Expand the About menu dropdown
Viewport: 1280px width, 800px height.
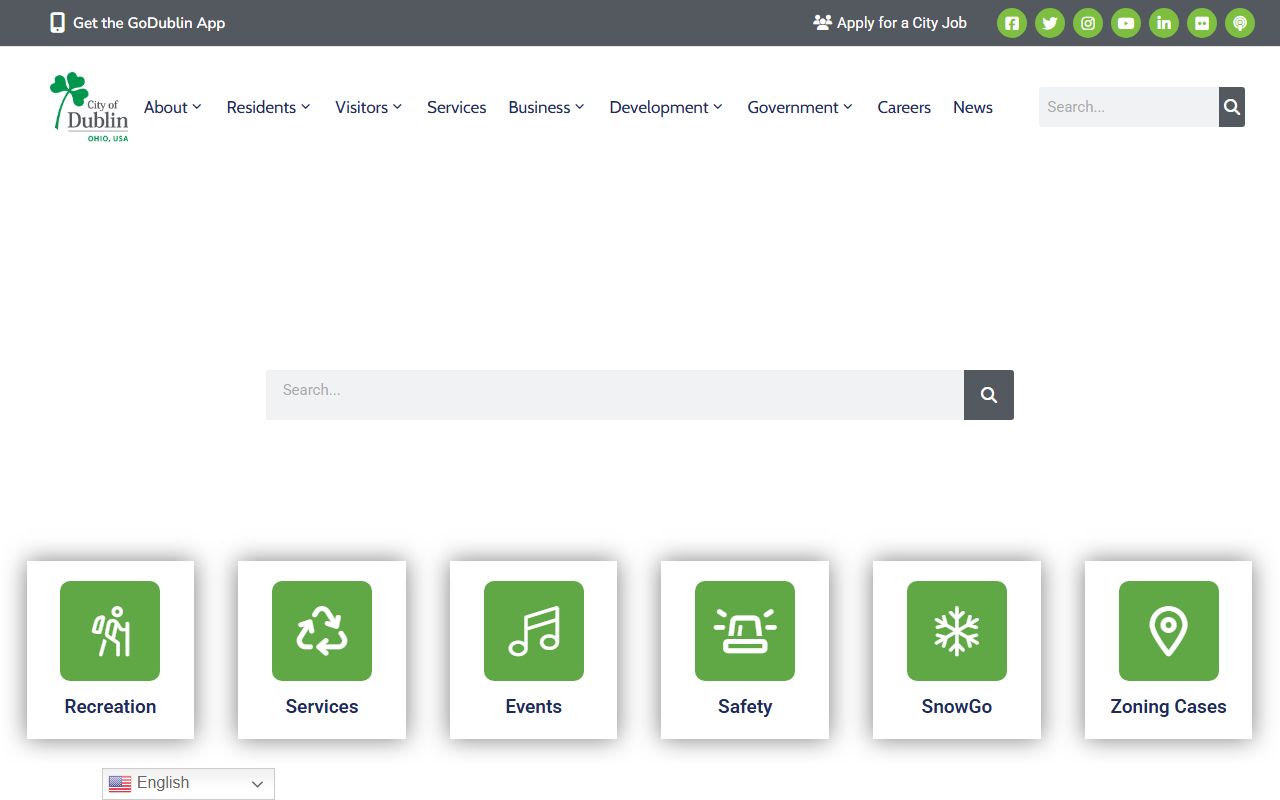[x=173, y=107]
